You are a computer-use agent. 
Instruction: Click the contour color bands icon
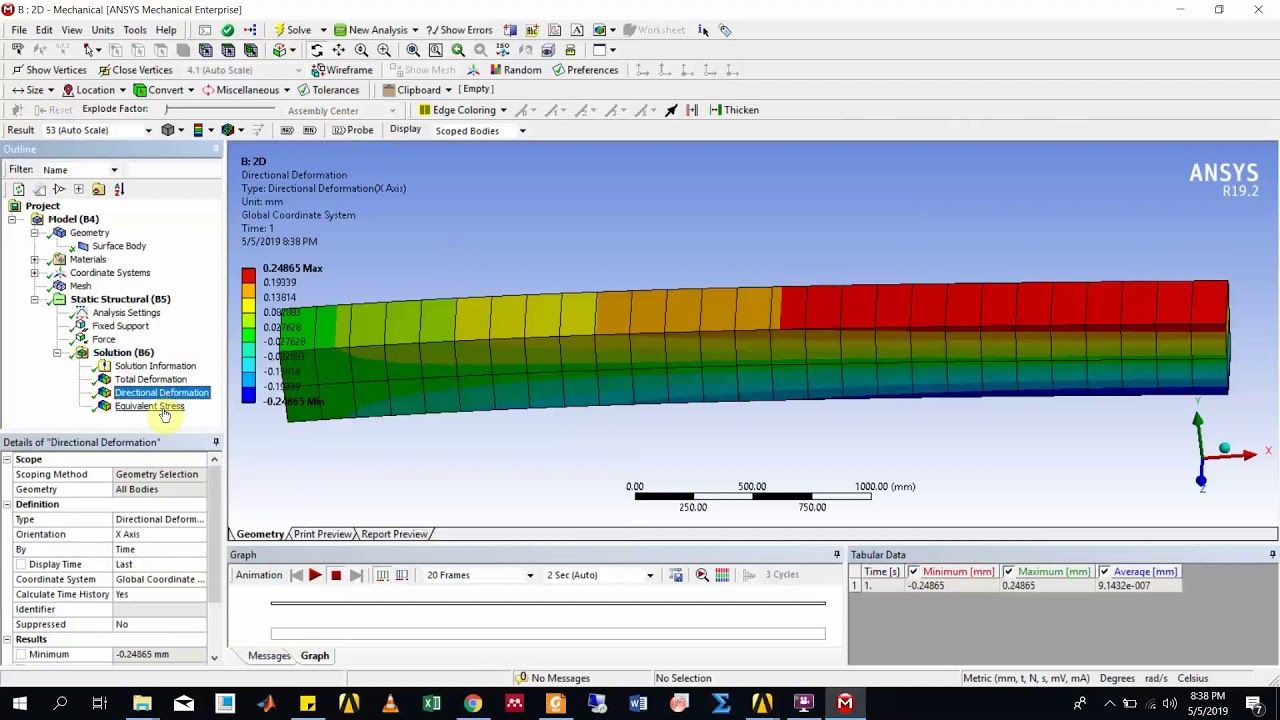coord(198,130)
